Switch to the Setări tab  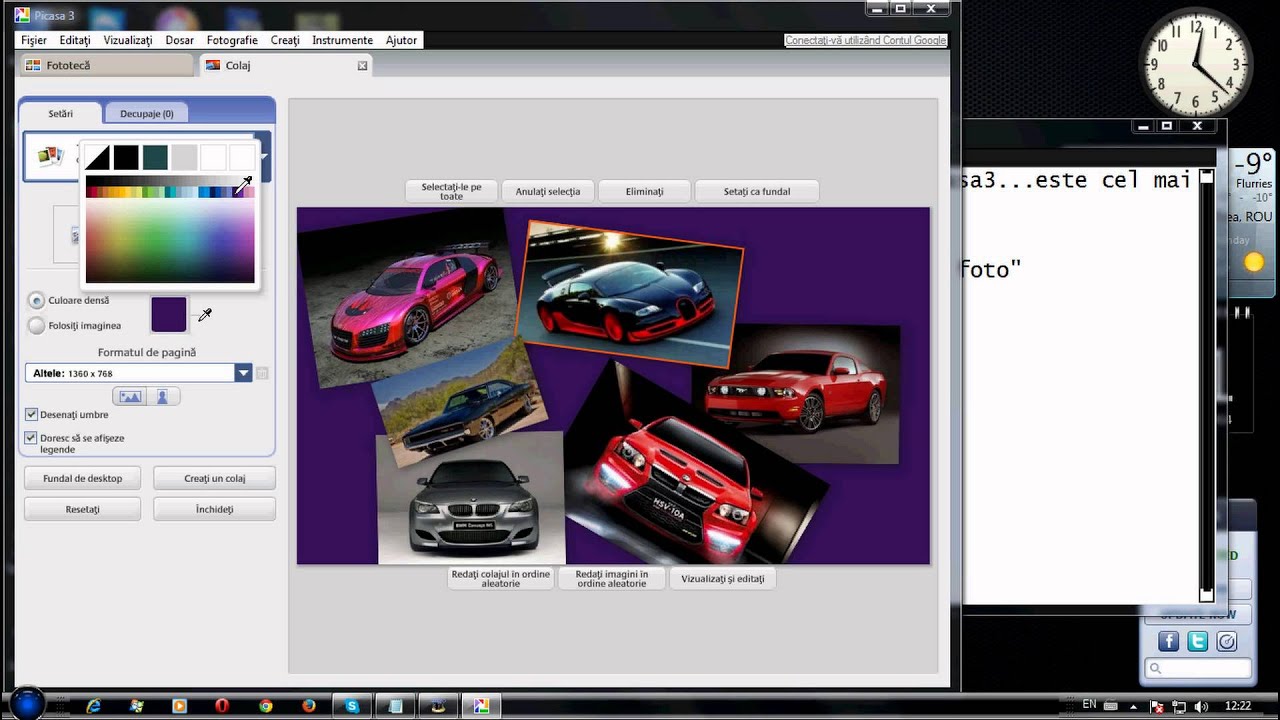(x=61, y=113)
